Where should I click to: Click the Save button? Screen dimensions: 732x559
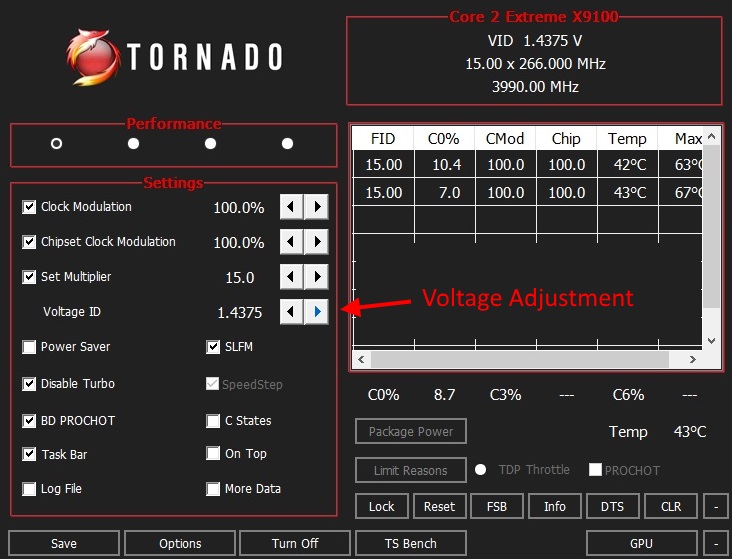[64, 543]
